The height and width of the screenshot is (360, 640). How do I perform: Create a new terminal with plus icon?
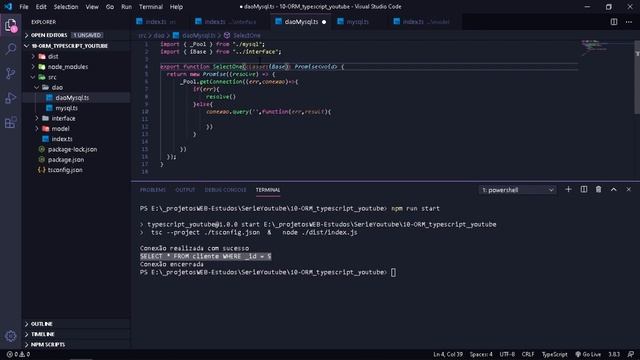coord(568,190)
